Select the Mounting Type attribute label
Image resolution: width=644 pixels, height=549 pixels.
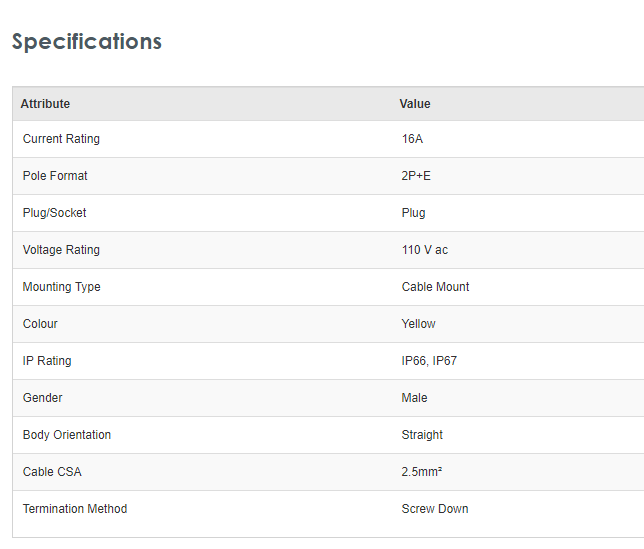(x=61, y=287)
